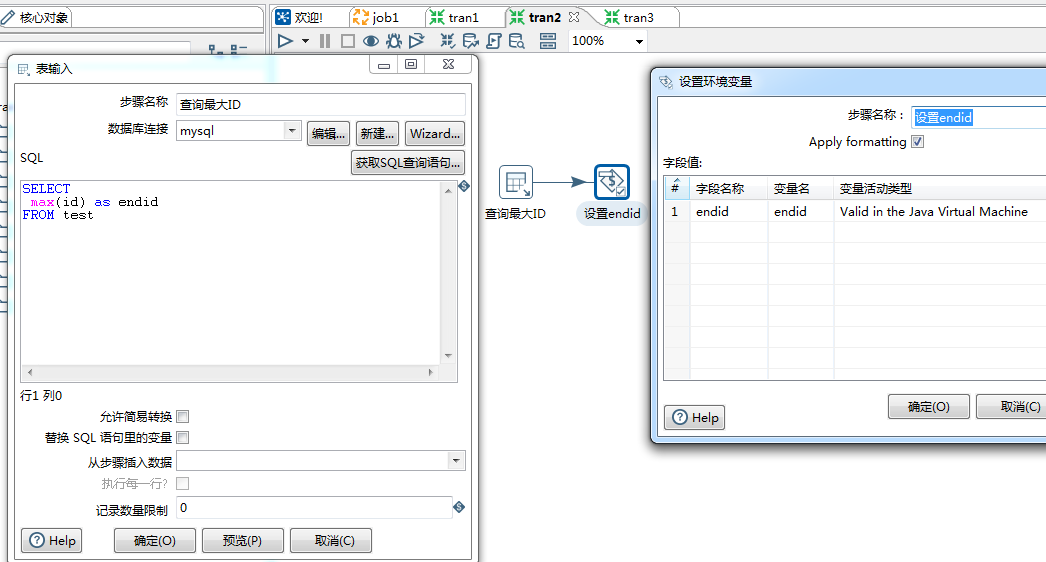Screen dimensions: 1046x562
Task: Cancel the 设置环境变量 dialog
Action: (x=1011, y=406)
